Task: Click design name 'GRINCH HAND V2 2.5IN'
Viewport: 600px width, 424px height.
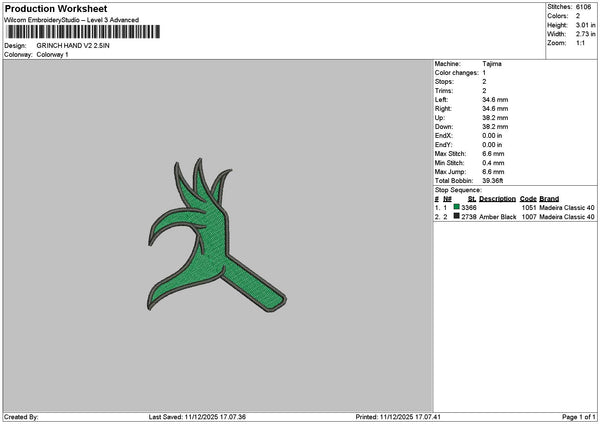Action: click(x=73, y=46)
